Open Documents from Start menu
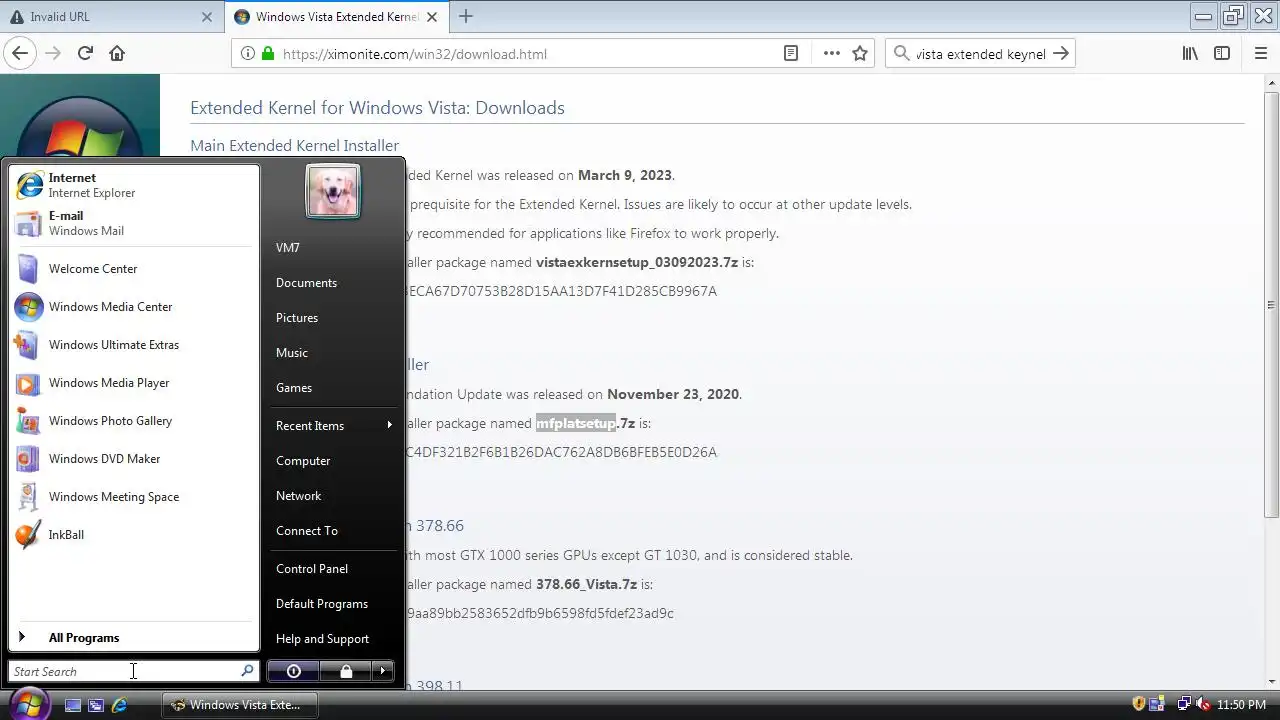Viewport: 1280px width, 720px height. pyautogui.click(x=334, y=283)
